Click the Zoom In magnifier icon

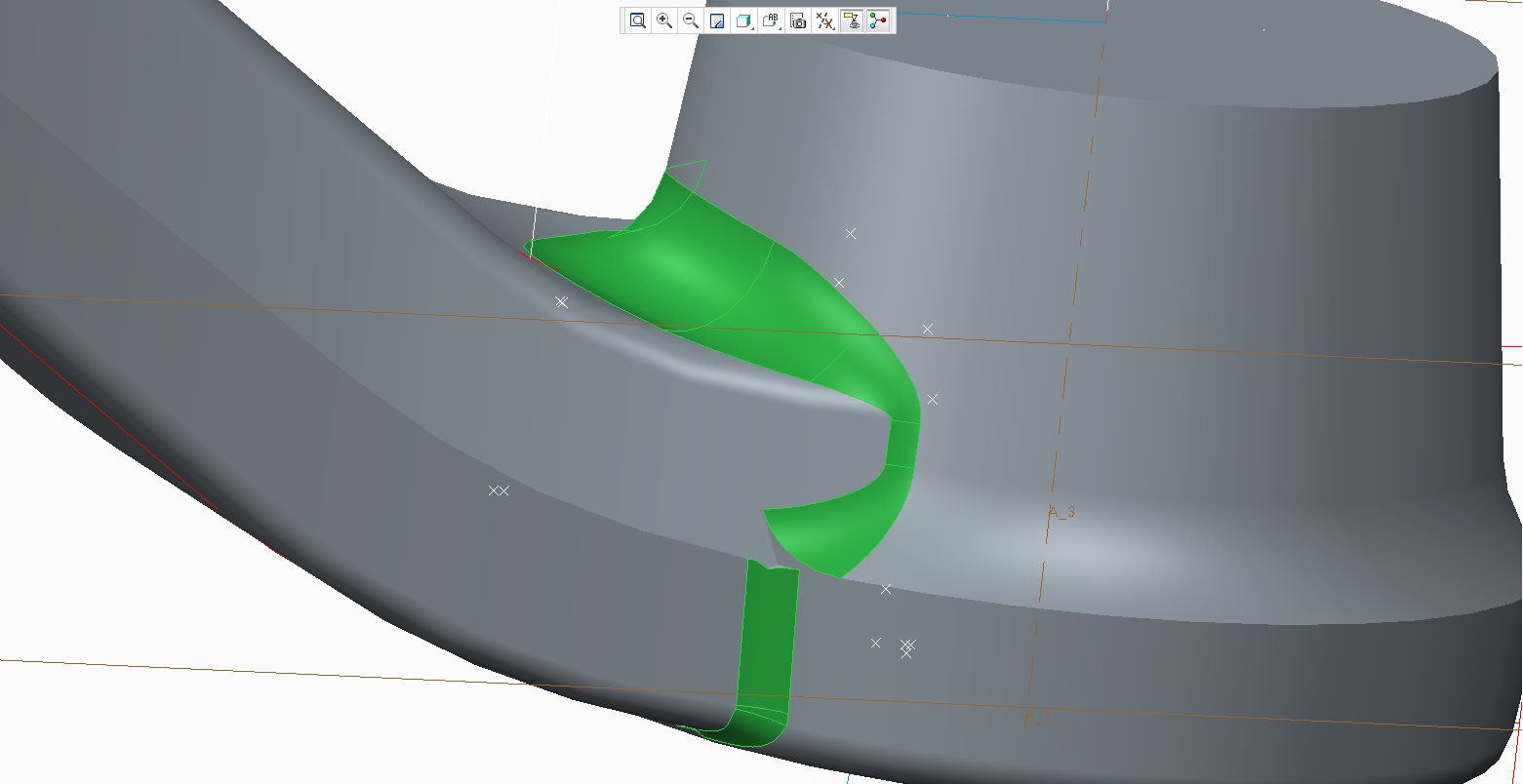click(x=664, y=20)
